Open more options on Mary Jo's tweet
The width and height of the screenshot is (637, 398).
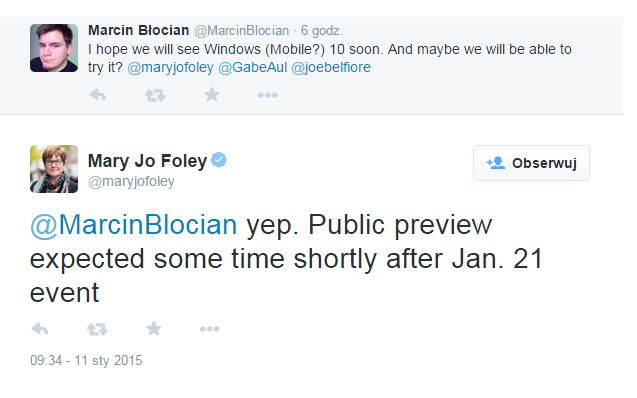[x=210, y=329]
